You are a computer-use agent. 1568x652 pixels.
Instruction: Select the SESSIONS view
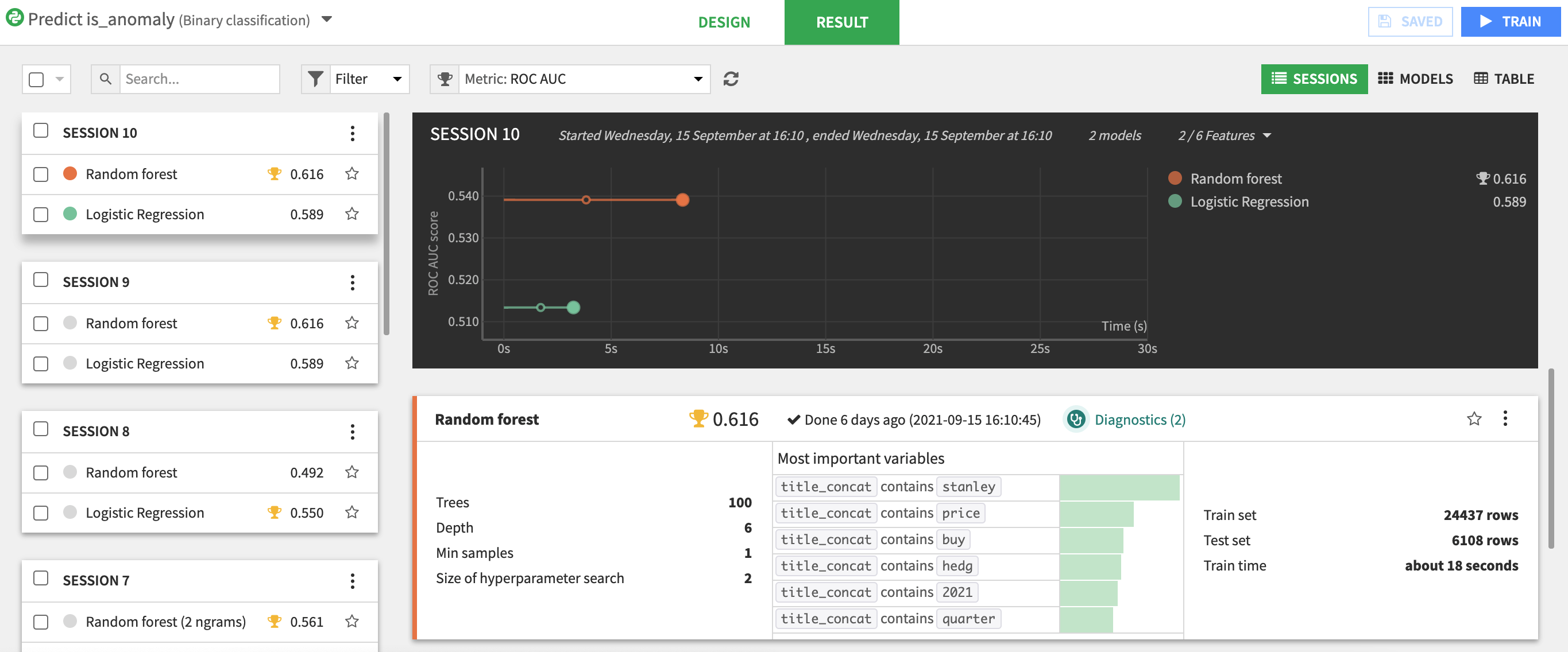click(1314, 79)
